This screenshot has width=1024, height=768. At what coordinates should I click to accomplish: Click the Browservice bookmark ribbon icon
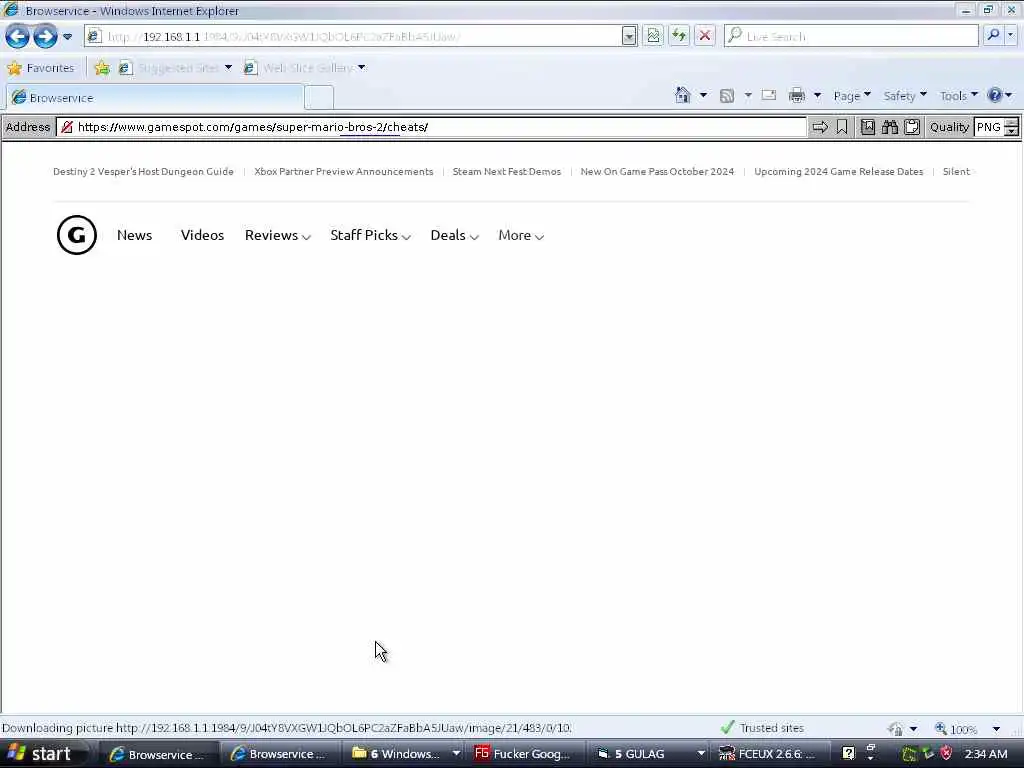[x=842, y=127]
